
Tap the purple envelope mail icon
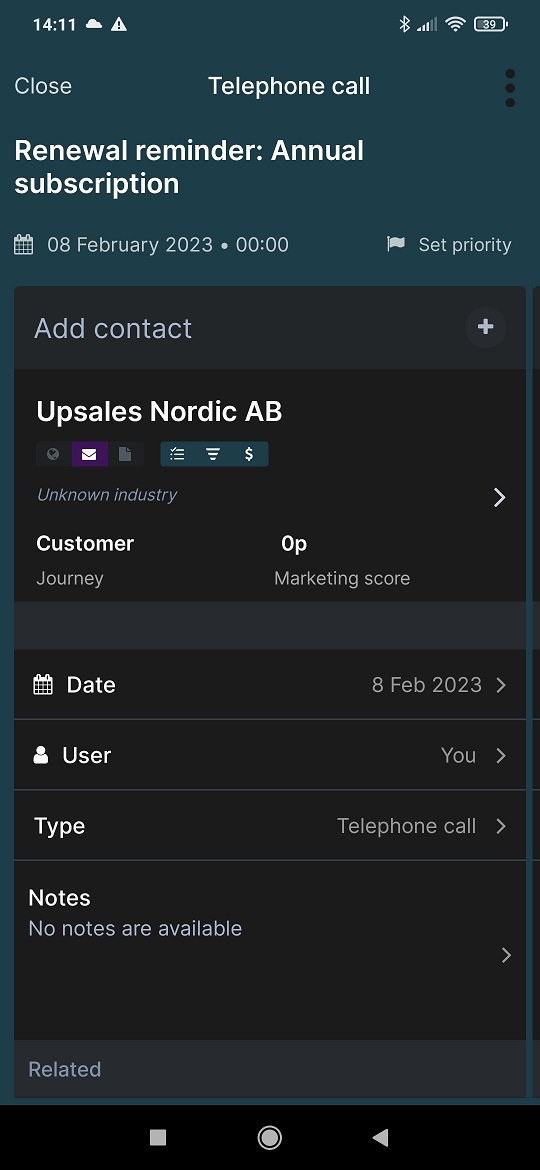click(90, 454)
